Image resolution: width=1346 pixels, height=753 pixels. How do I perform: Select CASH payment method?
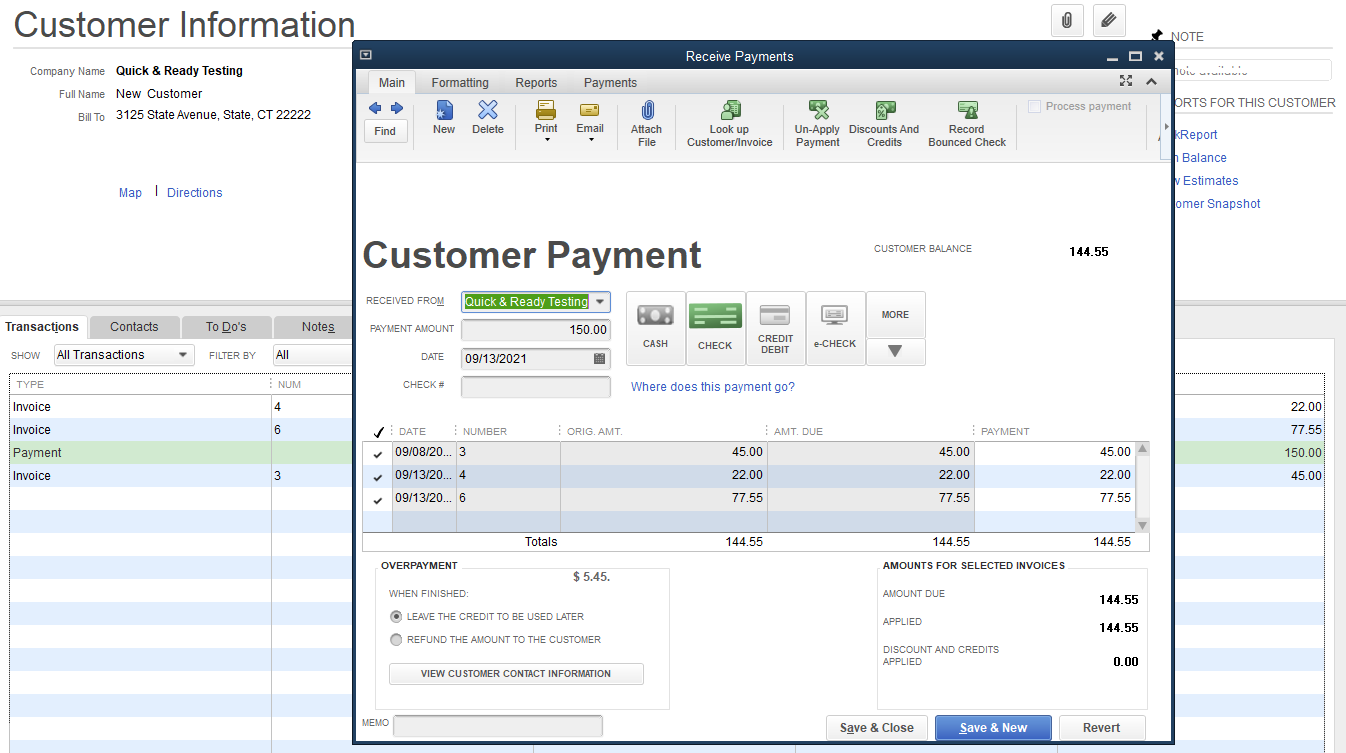click(656, 328)
